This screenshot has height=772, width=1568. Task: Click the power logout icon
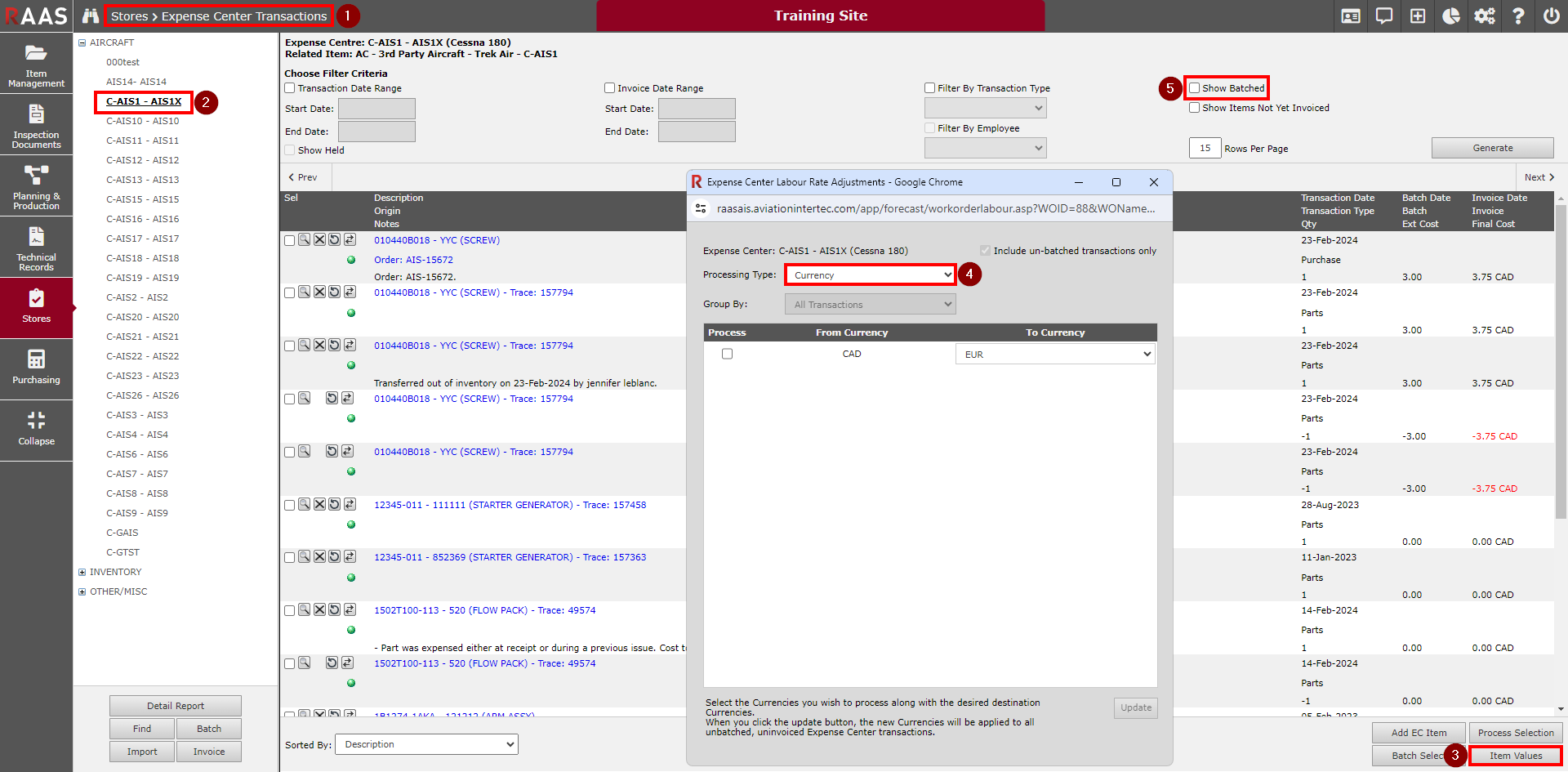(x=1551, y=16)
